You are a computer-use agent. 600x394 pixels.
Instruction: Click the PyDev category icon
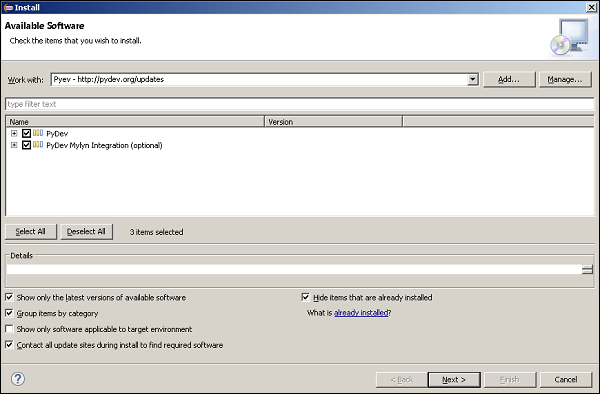38,133
